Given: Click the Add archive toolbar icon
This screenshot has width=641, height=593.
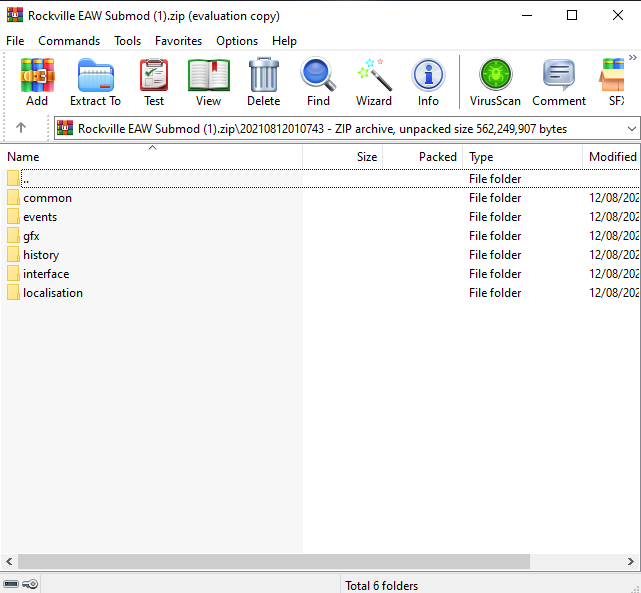Looking at the screenshot, I should (x=37, y=82).
